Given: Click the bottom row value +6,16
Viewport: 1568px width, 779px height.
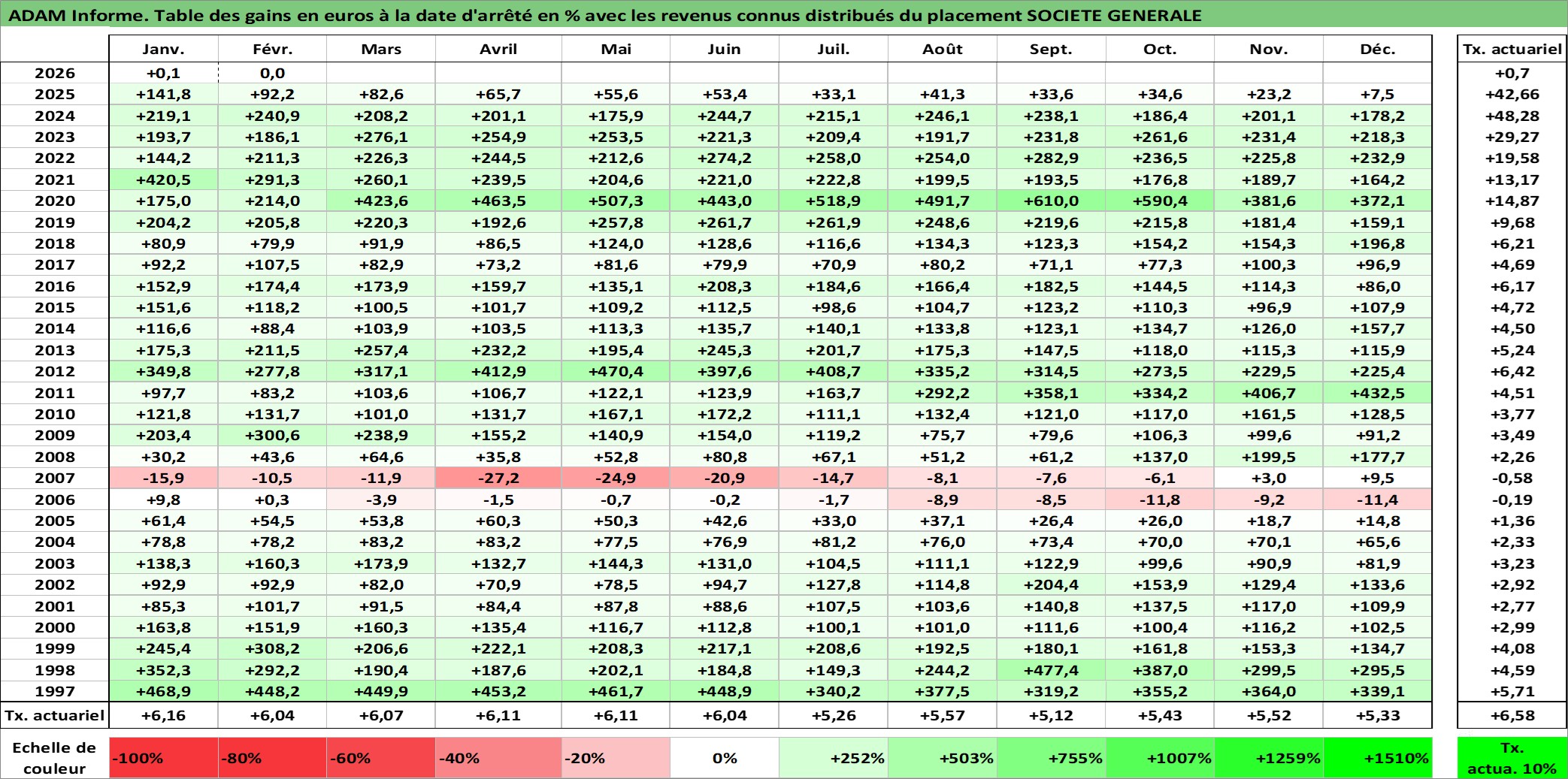Looking at the screenshot, I should pos(164,715).
